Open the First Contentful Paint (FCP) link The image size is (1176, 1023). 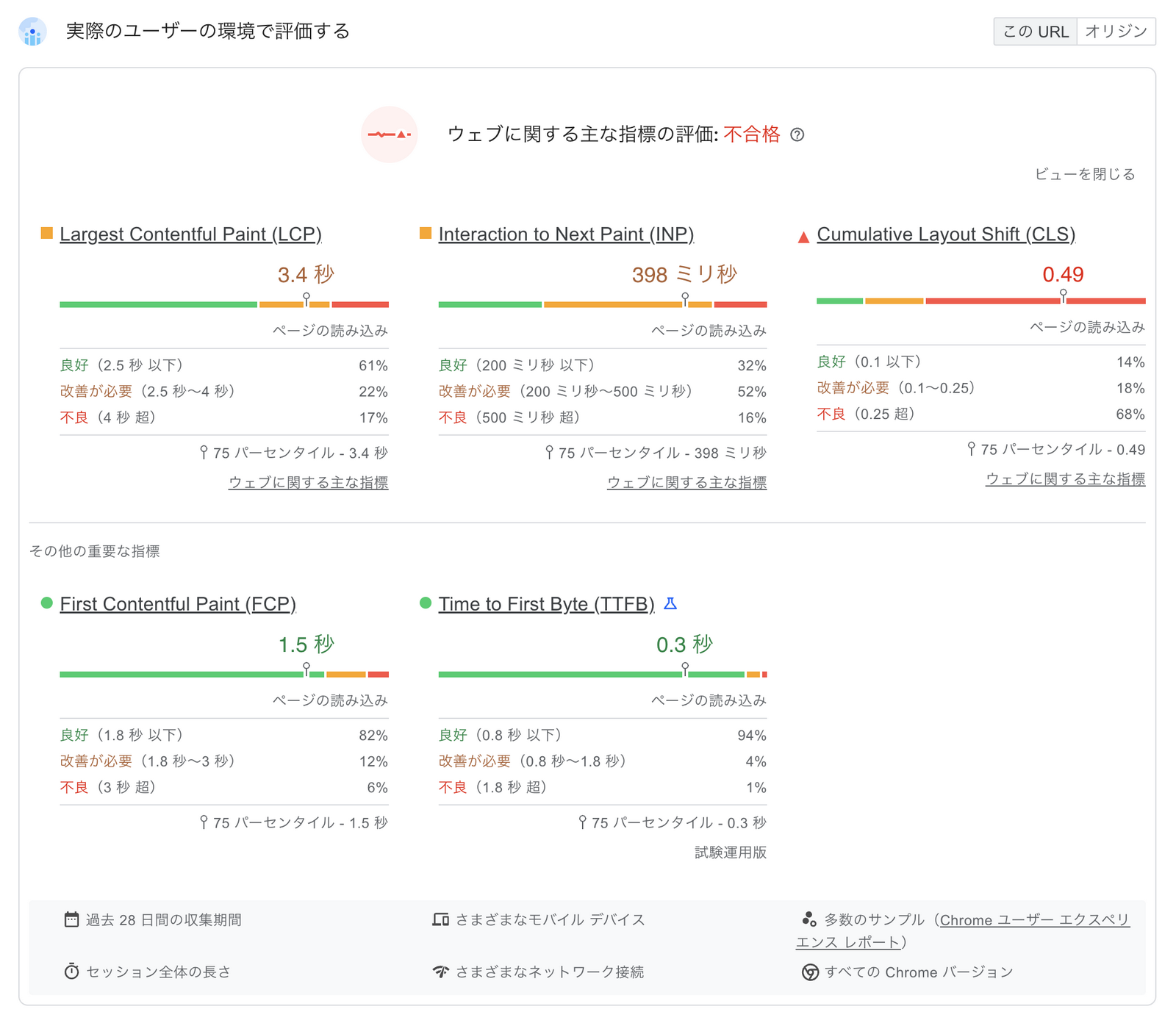tap(178, 604)
